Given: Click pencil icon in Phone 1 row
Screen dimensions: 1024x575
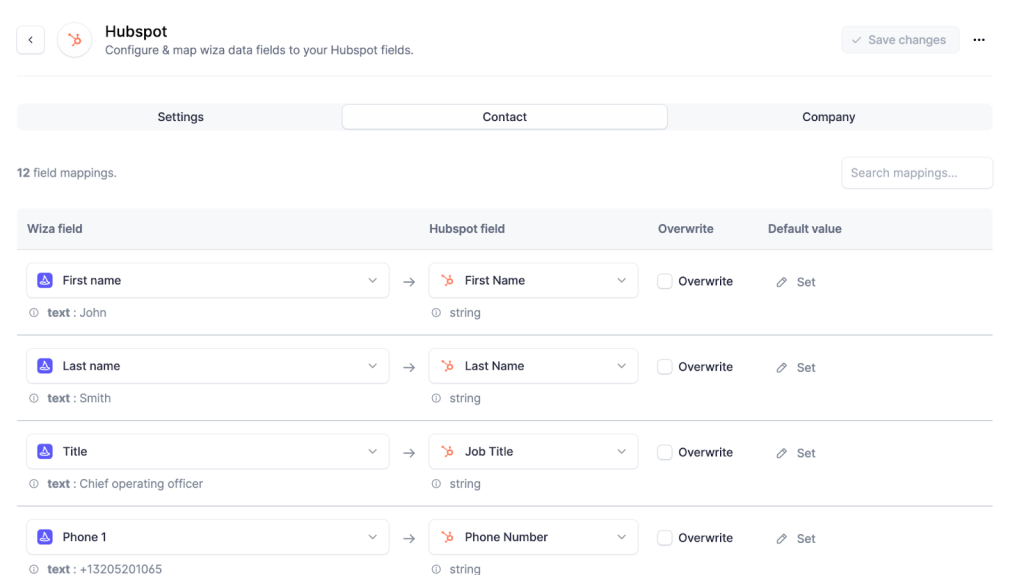Looking at the screenshot, I should click(782, 538).
